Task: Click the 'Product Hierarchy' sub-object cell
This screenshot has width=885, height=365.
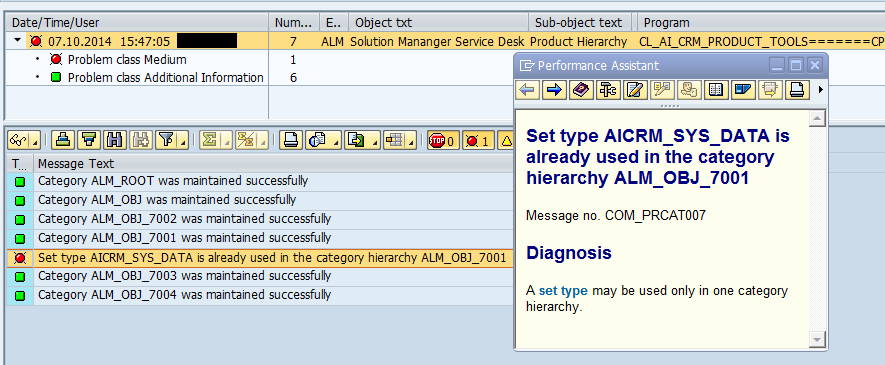Action: click(x=579, y=41)
